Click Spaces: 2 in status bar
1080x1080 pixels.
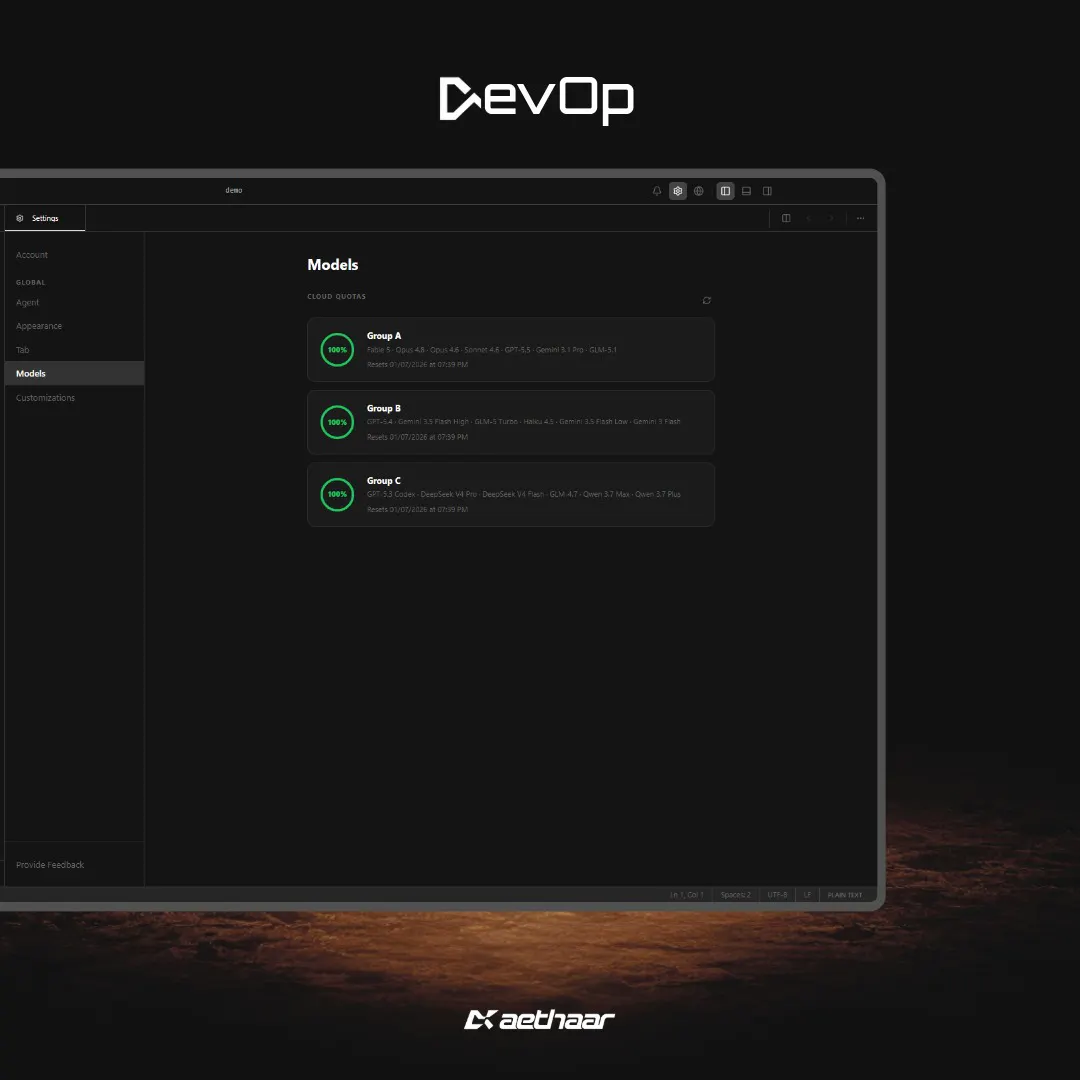coord(736,895)
